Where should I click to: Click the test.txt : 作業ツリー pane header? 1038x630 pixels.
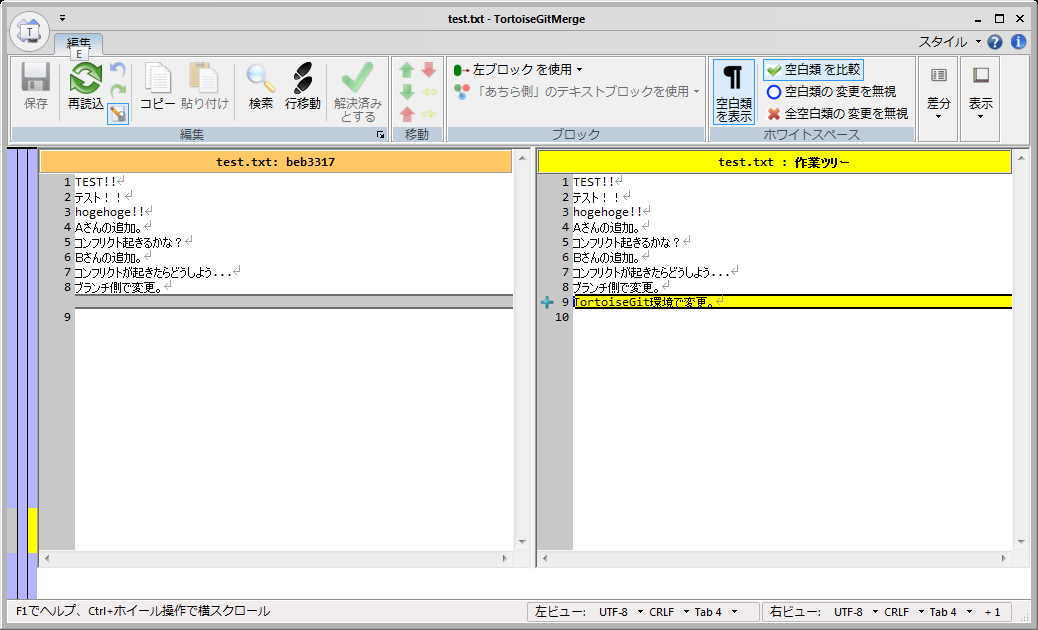774,162
